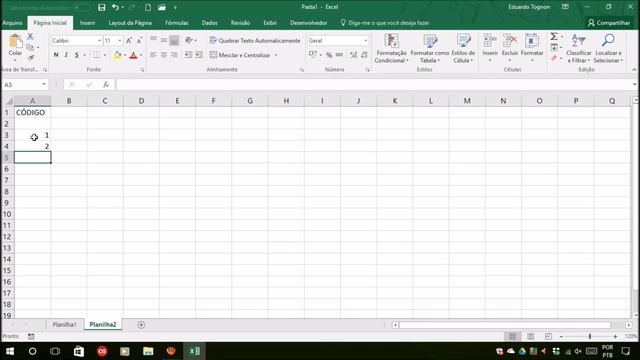Click AutoSum sigma icon
Viewport: 640px width, 360px height.
554,37
